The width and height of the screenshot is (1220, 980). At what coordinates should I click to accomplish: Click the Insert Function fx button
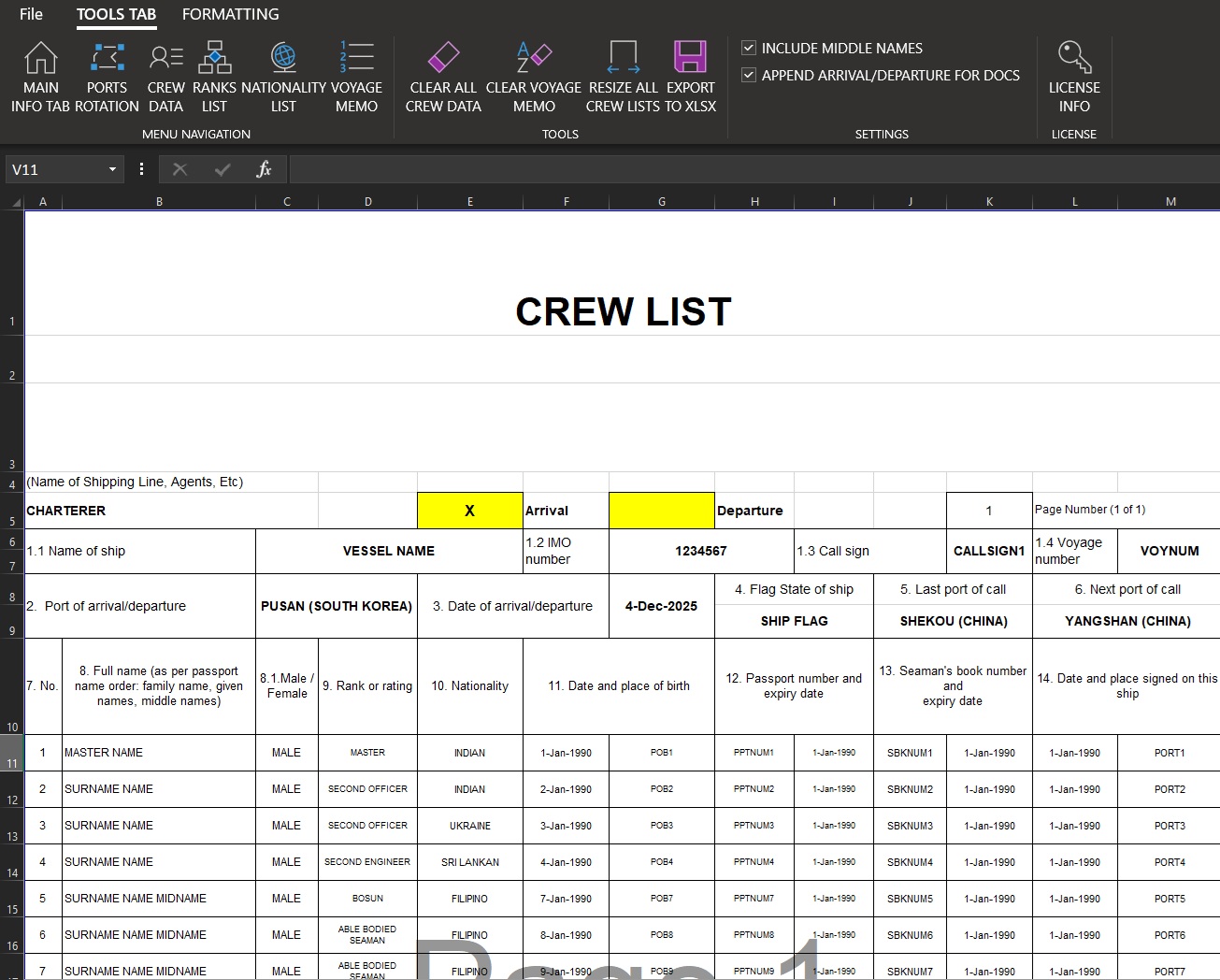pos(264,169)
